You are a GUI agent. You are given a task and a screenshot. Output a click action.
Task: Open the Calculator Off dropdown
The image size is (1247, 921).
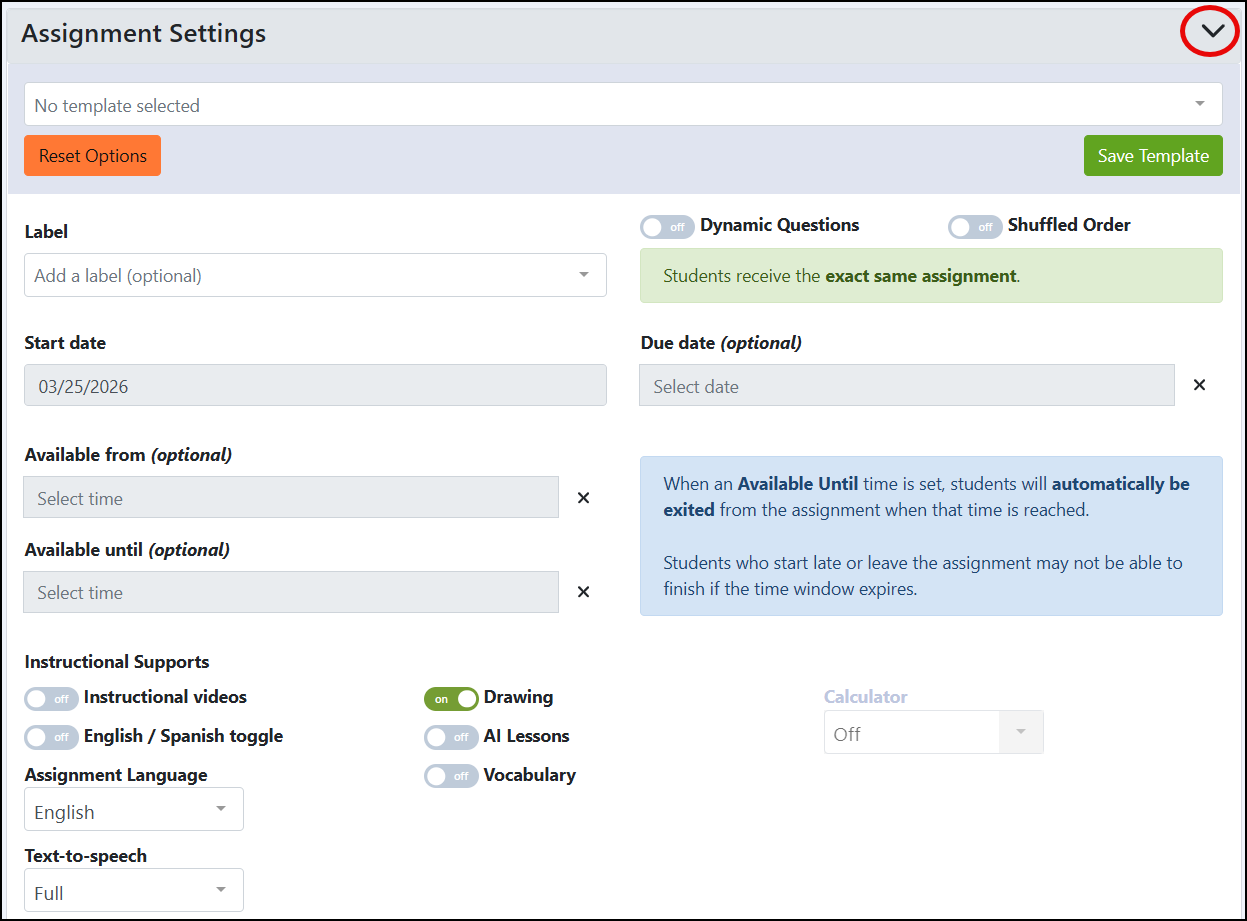(x=934, y=733)
